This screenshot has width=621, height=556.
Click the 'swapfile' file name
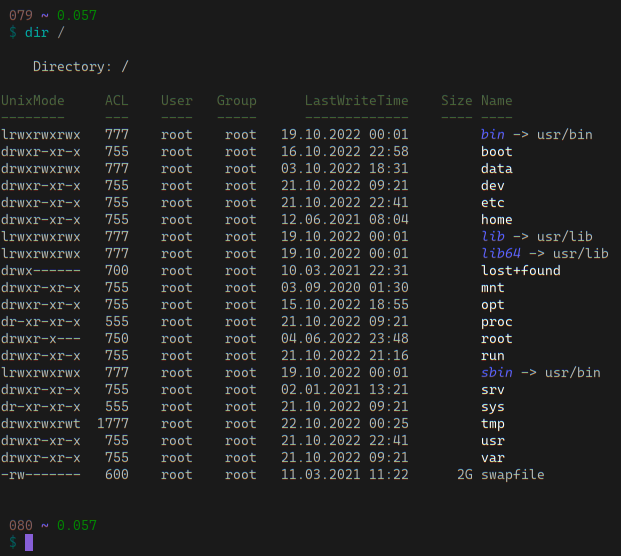pyautogui.click(x=512, y=475)
